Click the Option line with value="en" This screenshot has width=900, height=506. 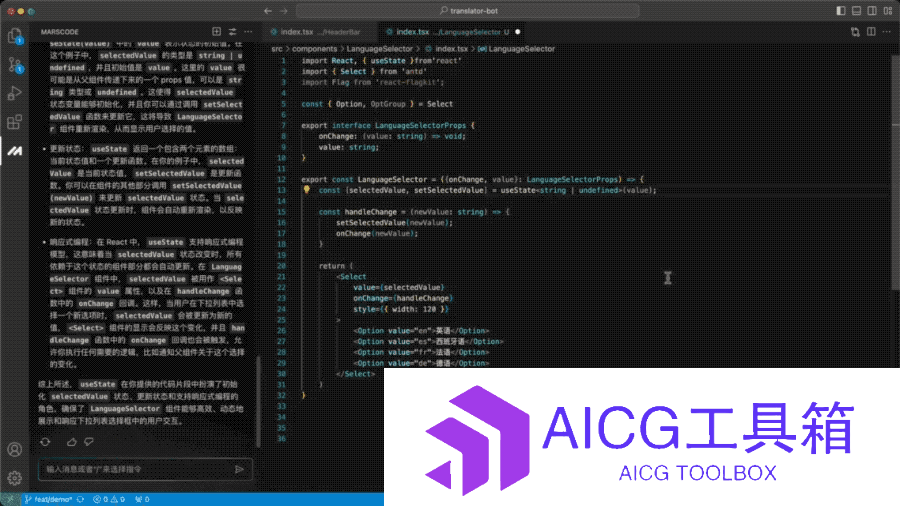(421, 330)
